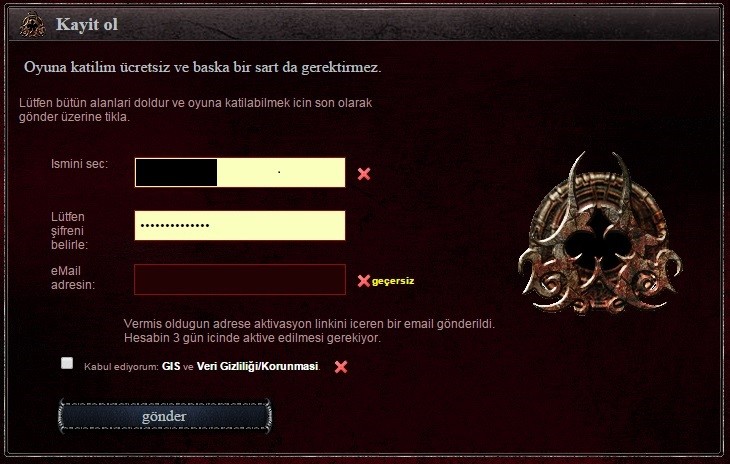The image size is (730, 464).
Task: Click the large rusty emblem artwork
Action: tap(600, 233)
